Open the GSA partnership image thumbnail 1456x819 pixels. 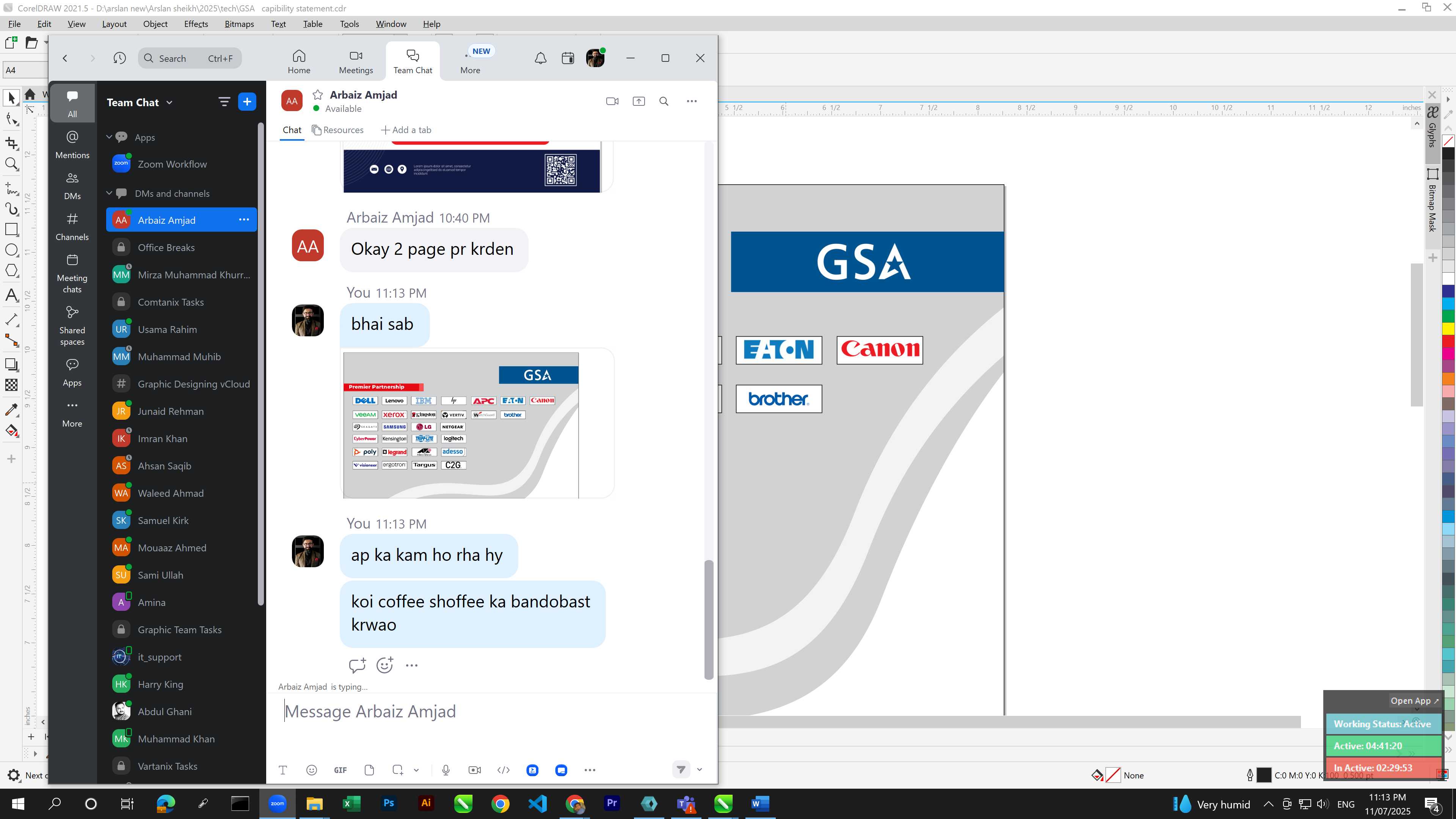461,425
